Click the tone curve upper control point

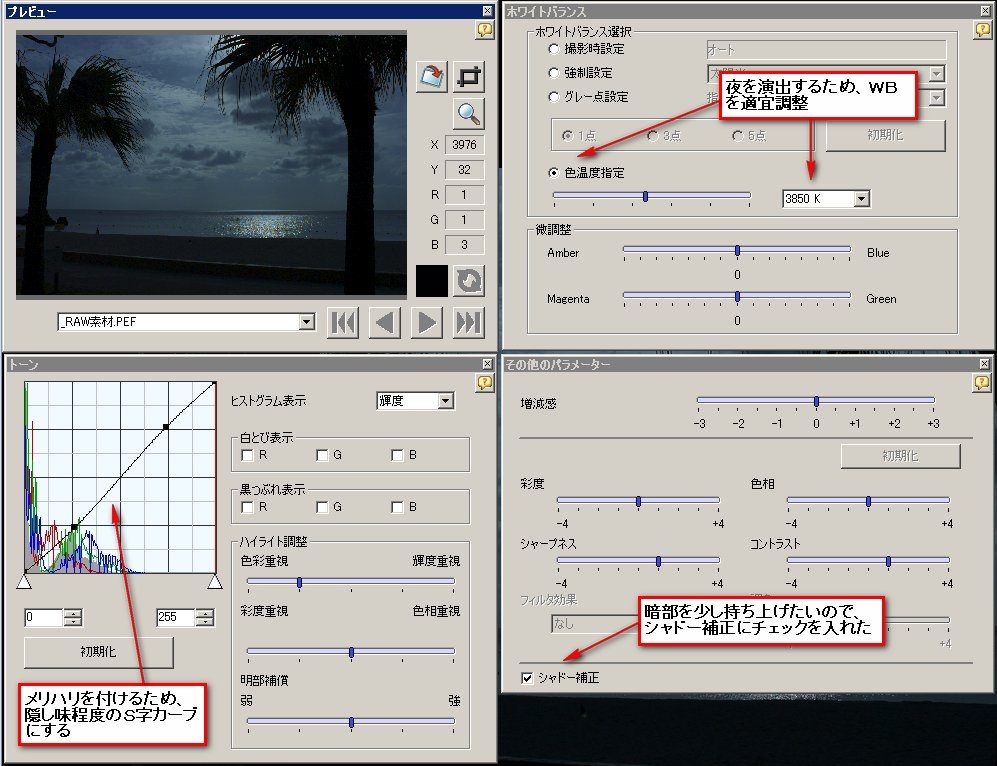click(x=165, y=427)
